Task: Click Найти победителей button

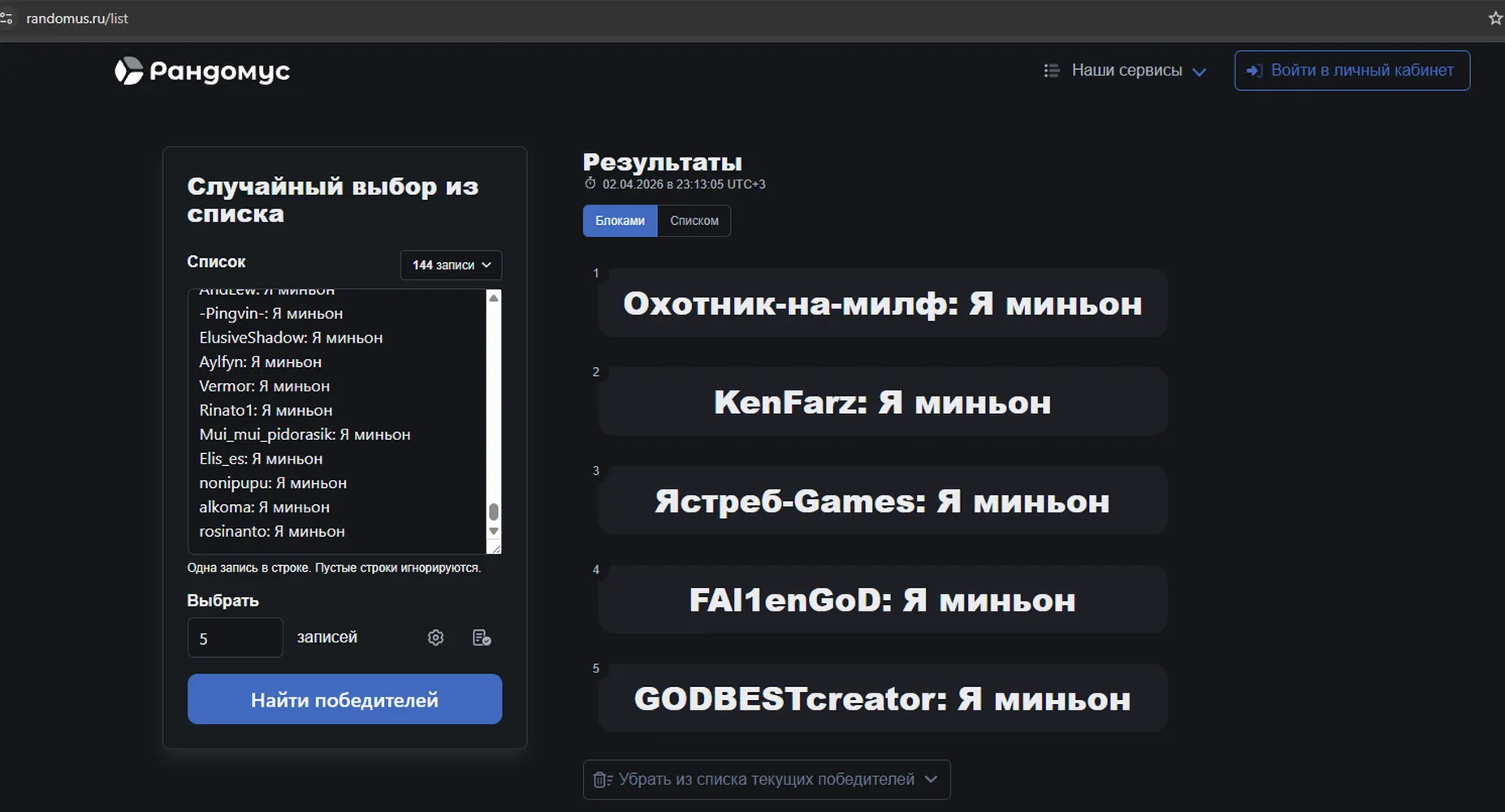Action: click(344, 699)
